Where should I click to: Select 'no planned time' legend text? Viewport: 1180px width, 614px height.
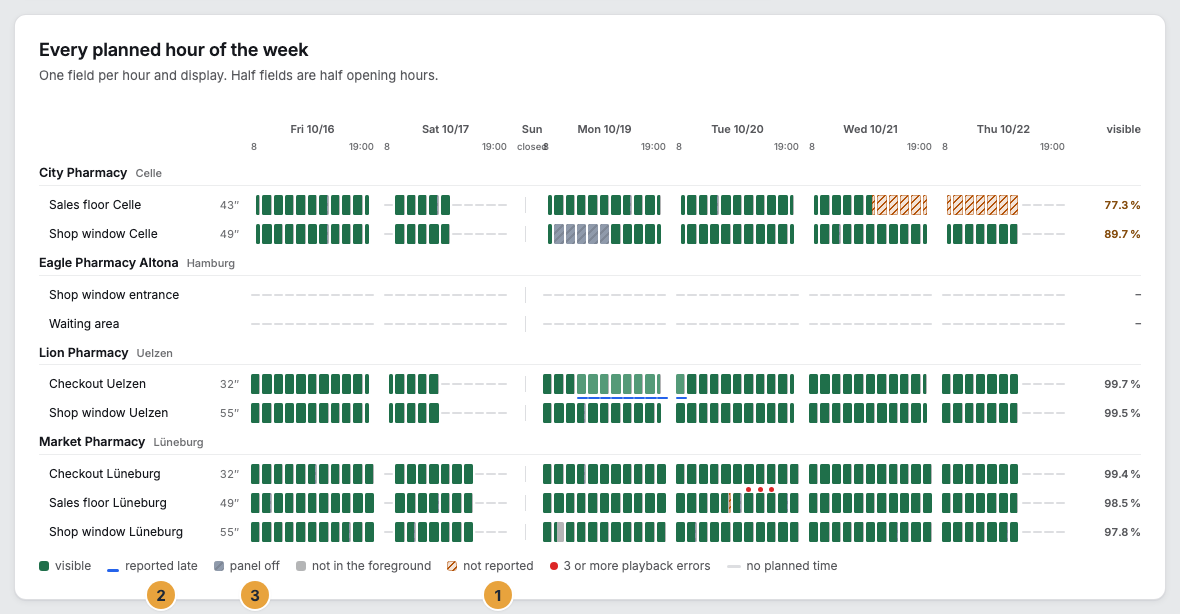click(792, 566)
